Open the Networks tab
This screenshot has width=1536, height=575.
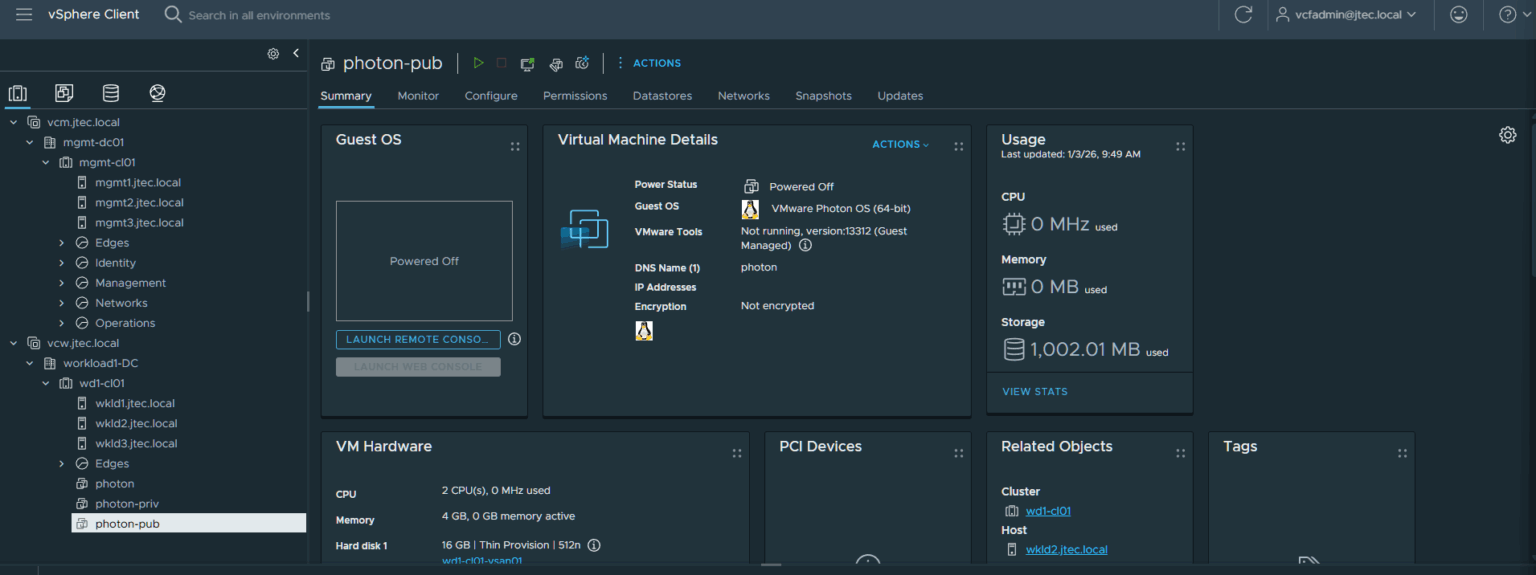point(744,96)
